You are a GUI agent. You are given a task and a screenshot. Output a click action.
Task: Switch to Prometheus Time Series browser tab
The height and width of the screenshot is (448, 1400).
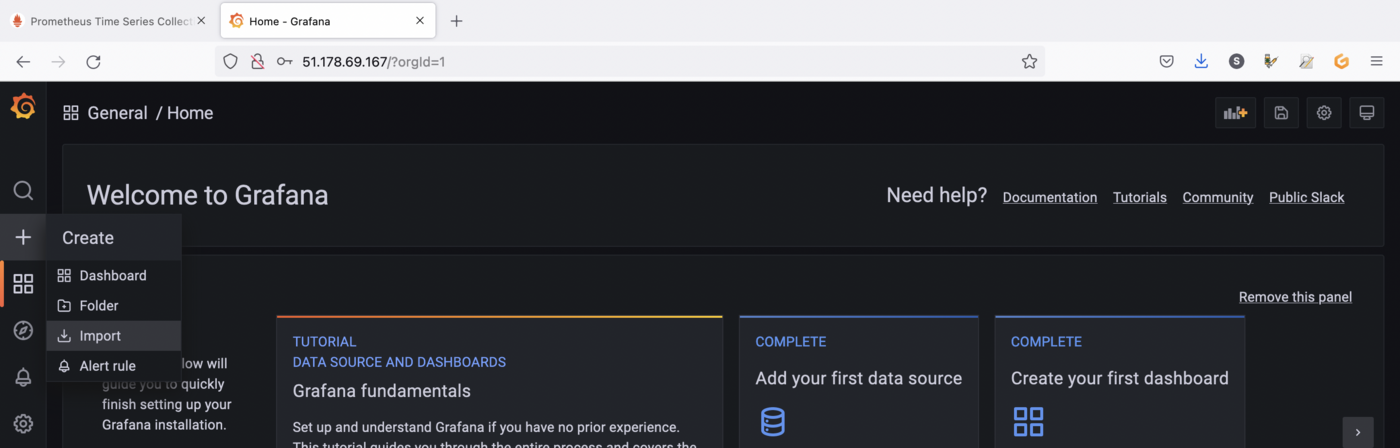109,21
